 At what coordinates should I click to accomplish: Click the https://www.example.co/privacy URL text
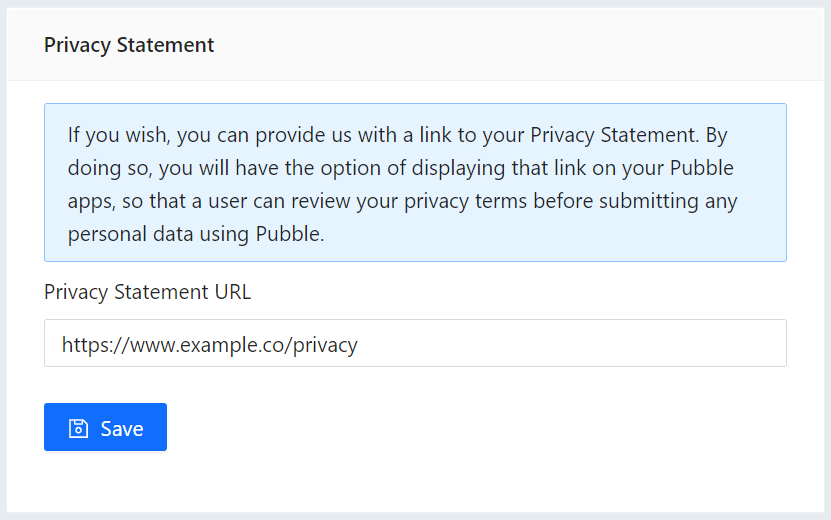[x=209, y=345]
